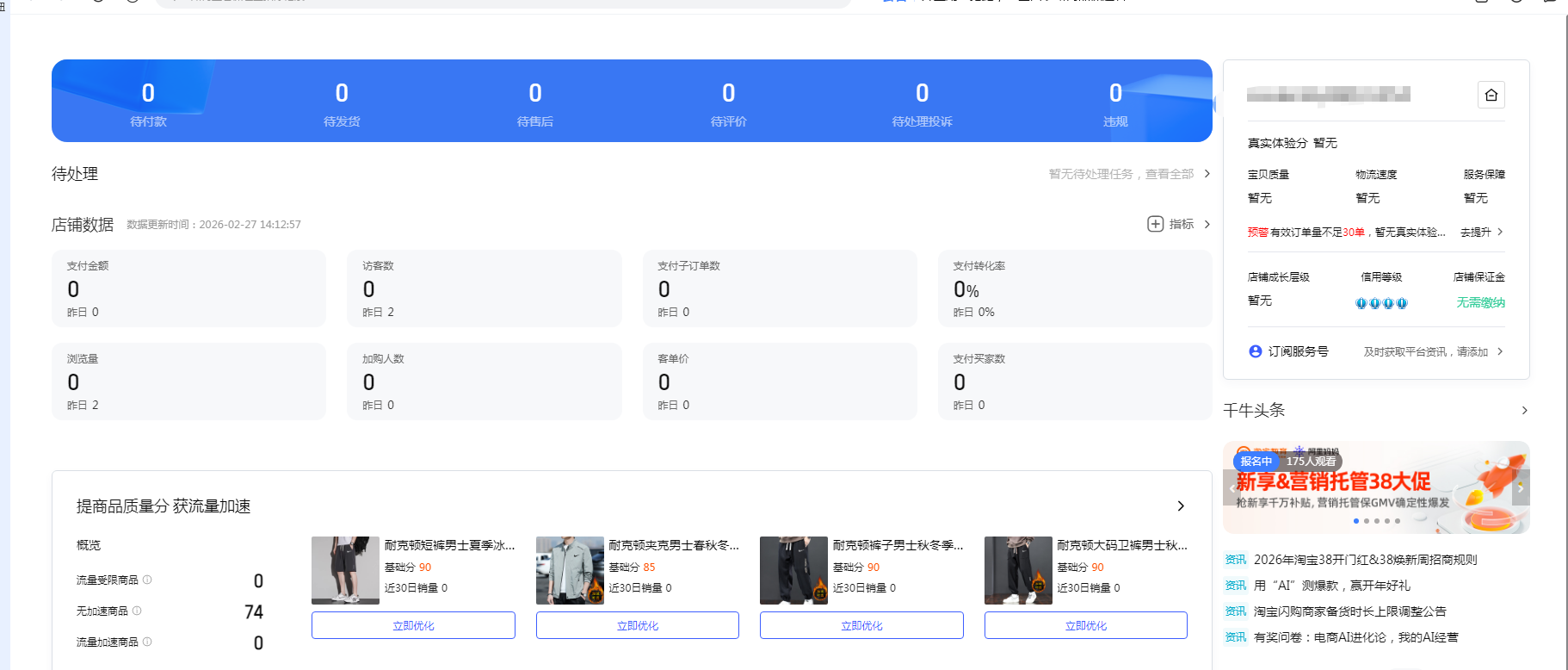Click 无需缴纳 deposit link

1480,302
